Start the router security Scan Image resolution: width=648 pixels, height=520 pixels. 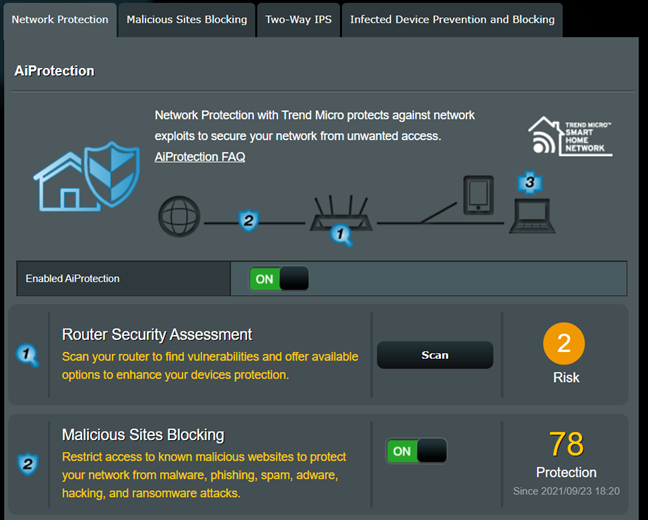pos(435,355)
